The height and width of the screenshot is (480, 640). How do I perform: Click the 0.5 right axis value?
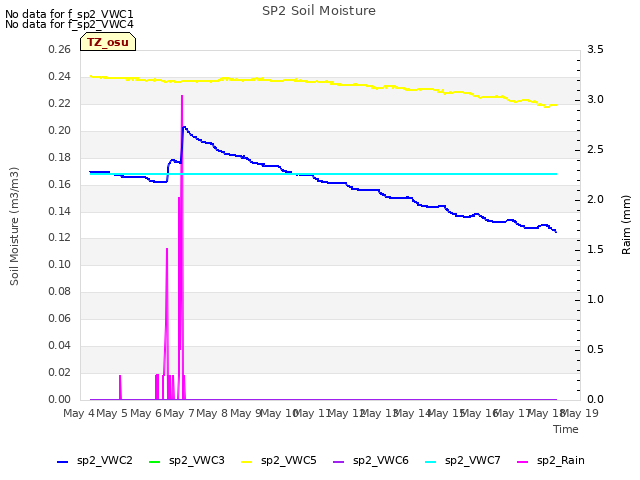coord(595,349)
